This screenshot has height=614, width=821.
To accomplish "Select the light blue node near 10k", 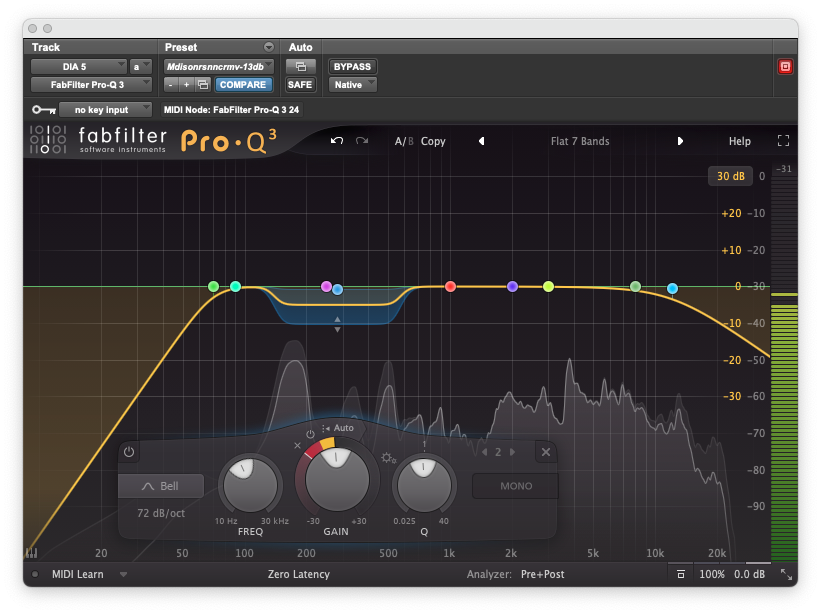I will coord(672,288).
